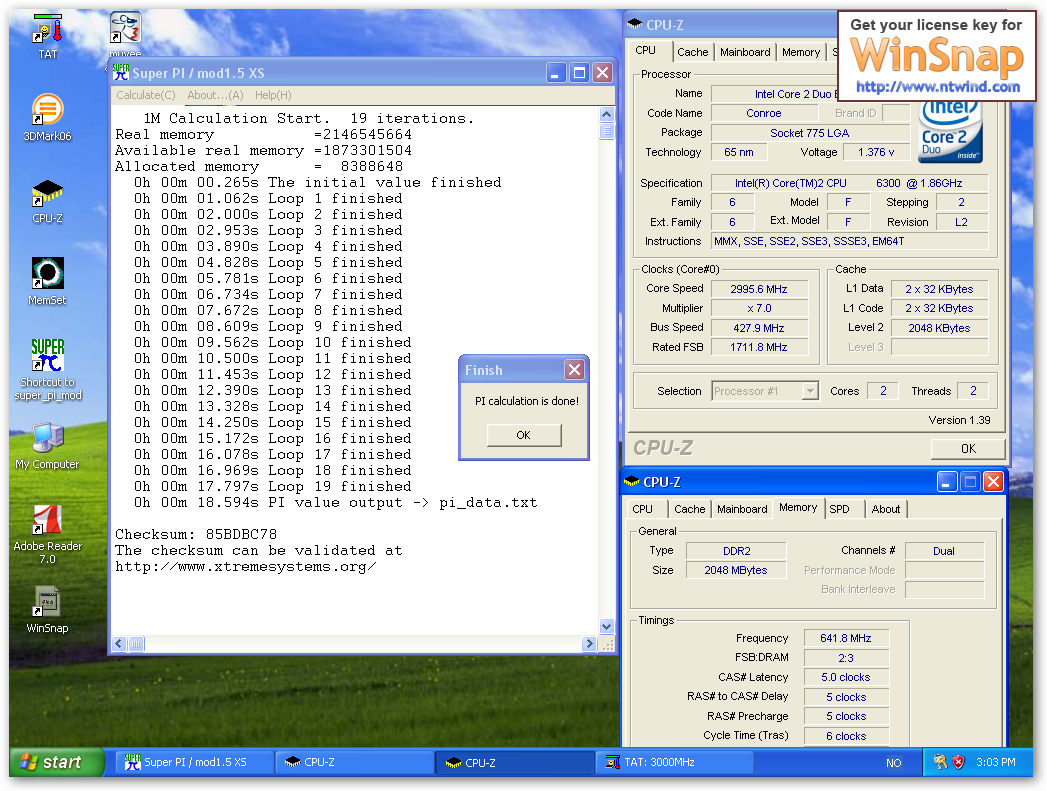Click the Core Speed value 2995.6 MHz

click(x=759, y=289)
